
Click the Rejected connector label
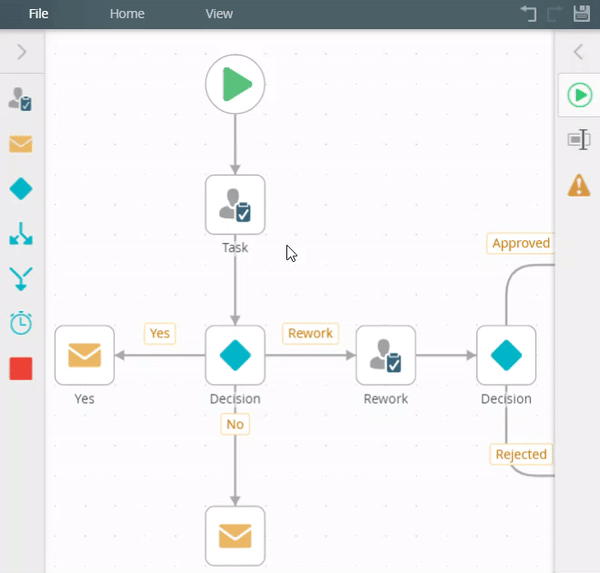pos(521,454)
